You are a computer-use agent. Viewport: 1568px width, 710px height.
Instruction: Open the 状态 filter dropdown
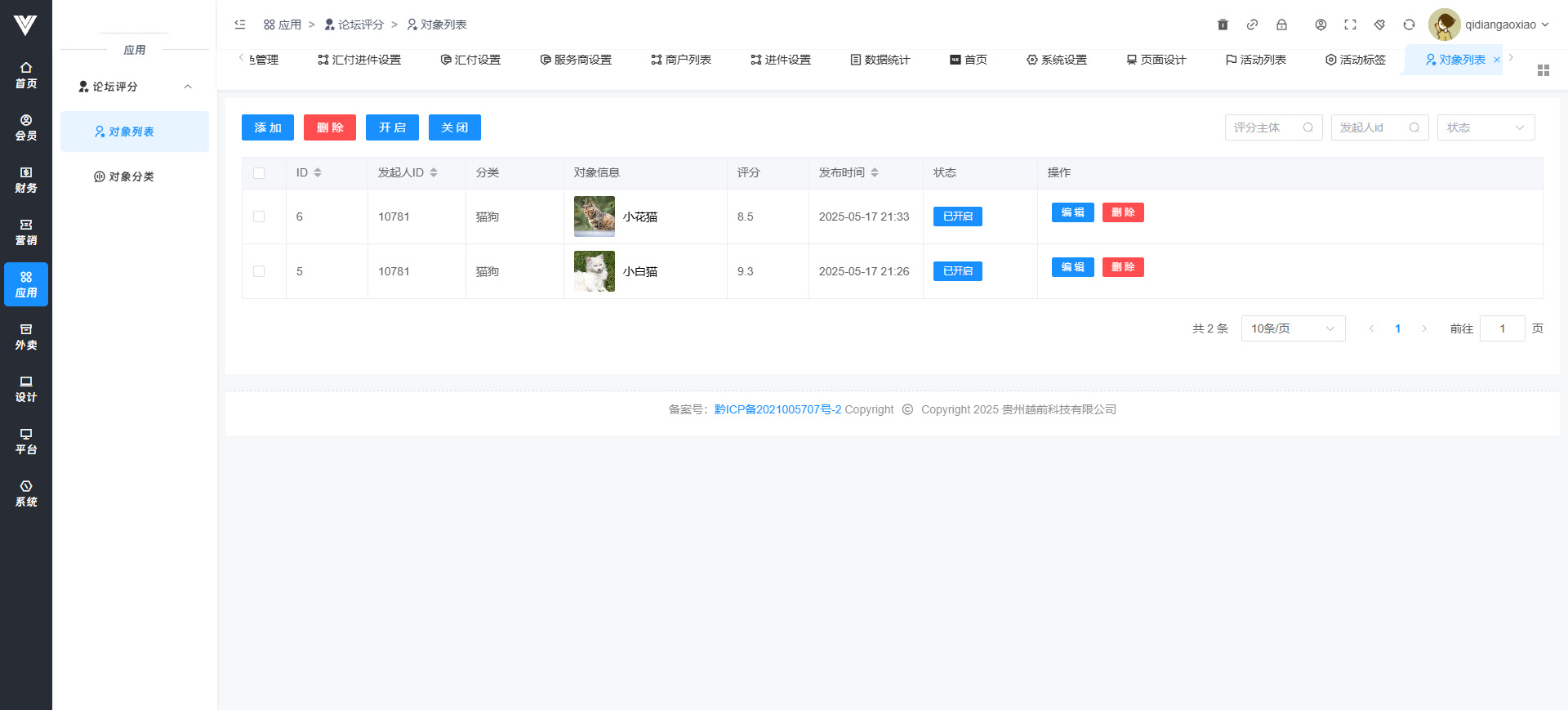pyautogui.click(x=1485, y=127)
